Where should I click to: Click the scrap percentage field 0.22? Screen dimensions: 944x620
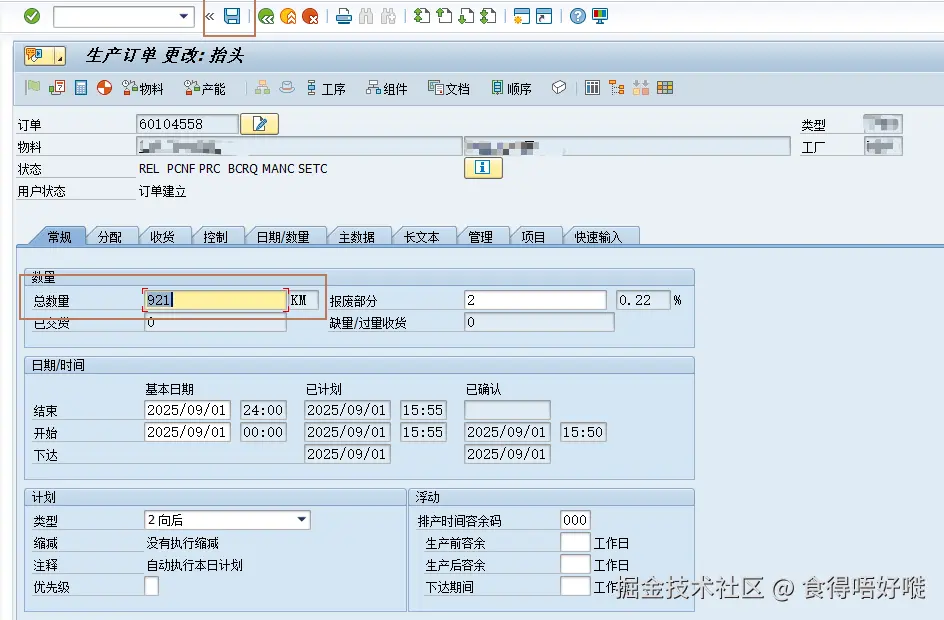(643, 300)
